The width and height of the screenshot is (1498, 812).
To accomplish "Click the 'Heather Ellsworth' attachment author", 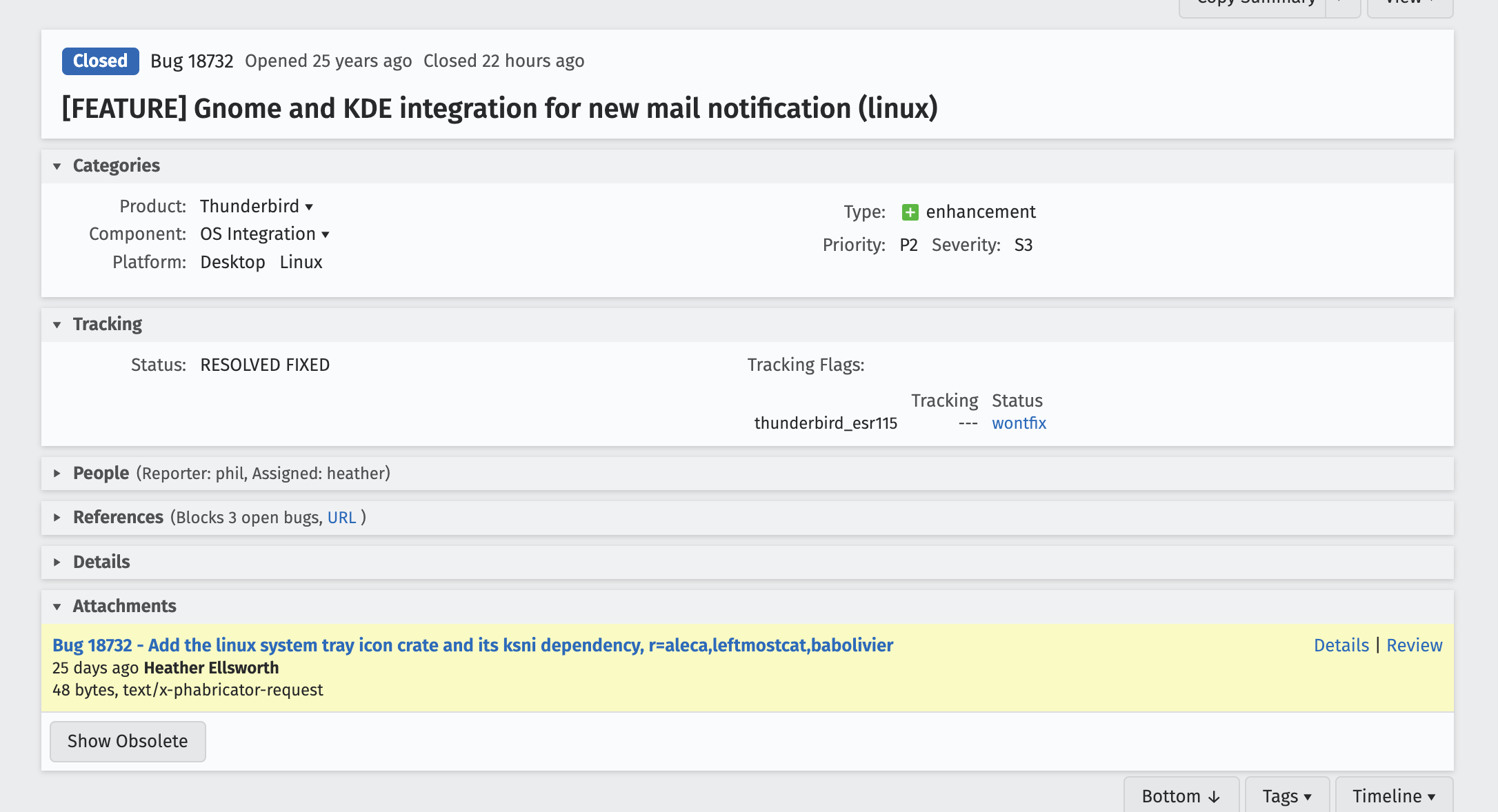I will point(211,668).
